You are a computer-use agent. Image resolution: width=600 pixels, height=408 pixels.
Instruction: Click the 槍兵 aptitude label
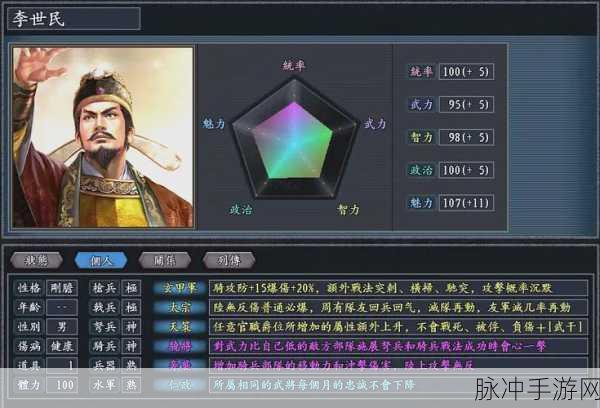[104, 288]
